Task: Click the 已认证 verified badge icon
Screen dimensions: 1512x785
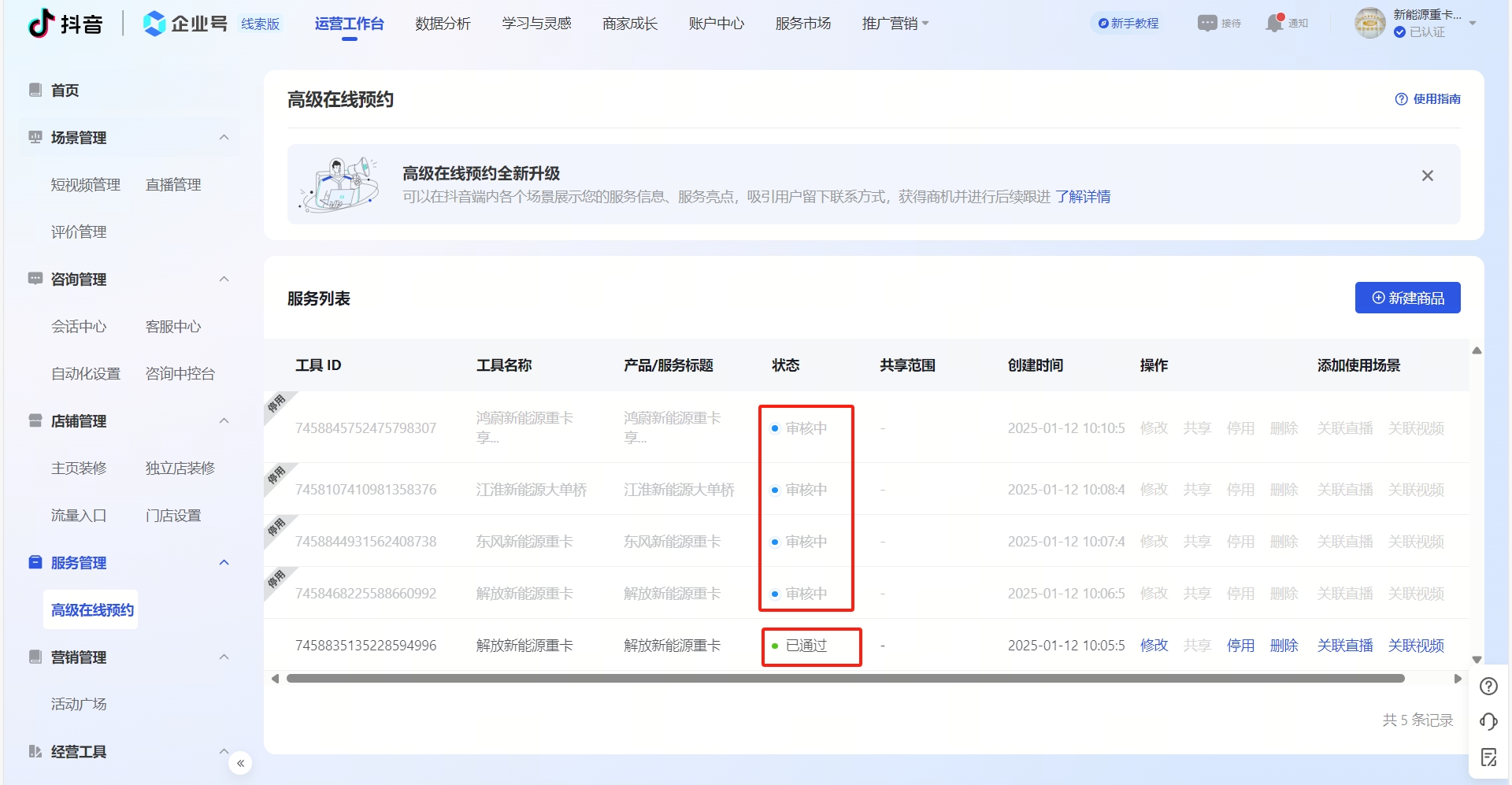Action: 1399,32
